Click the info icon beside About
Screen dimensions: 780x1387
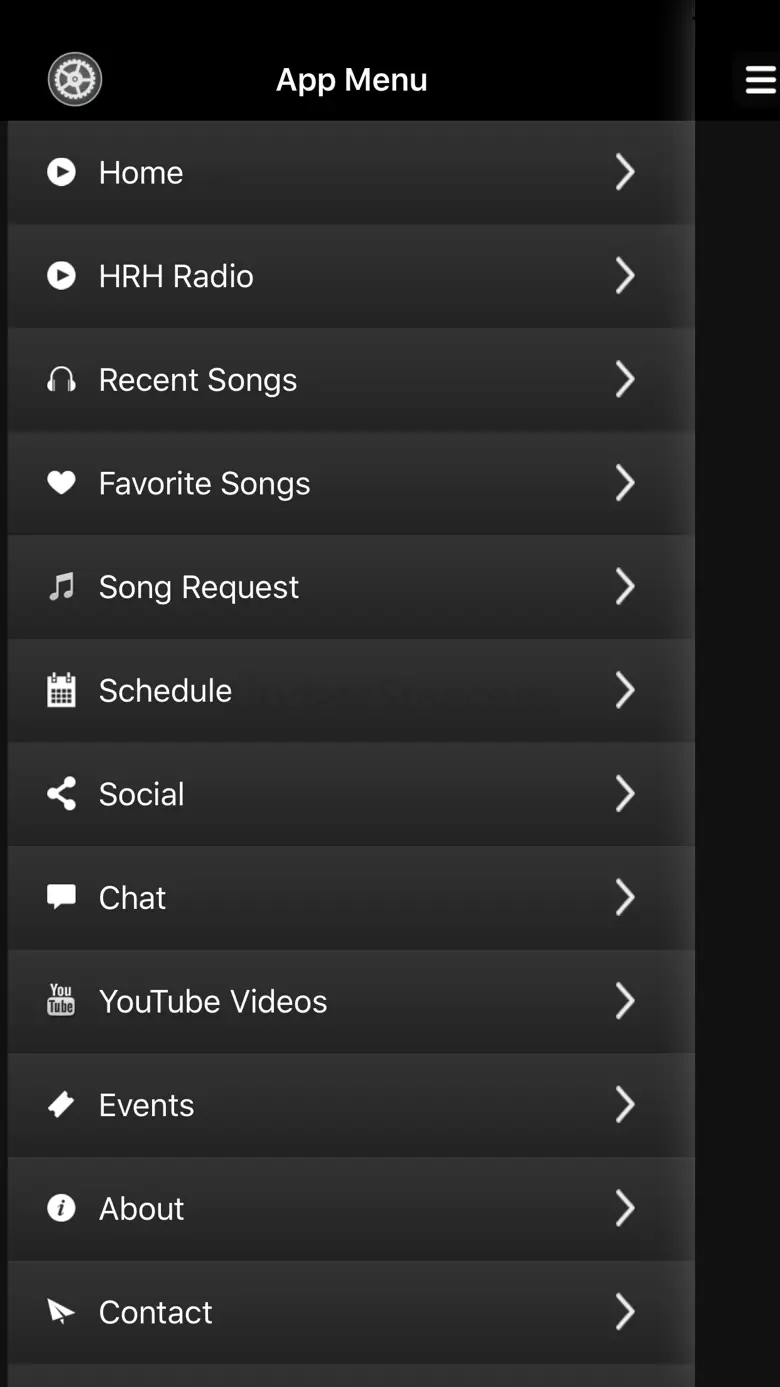tap(61, 1208)
